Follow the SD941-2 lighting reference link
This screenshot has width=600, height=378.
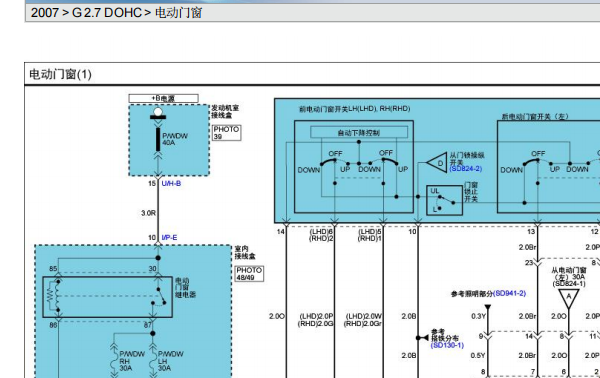point(510,293)
